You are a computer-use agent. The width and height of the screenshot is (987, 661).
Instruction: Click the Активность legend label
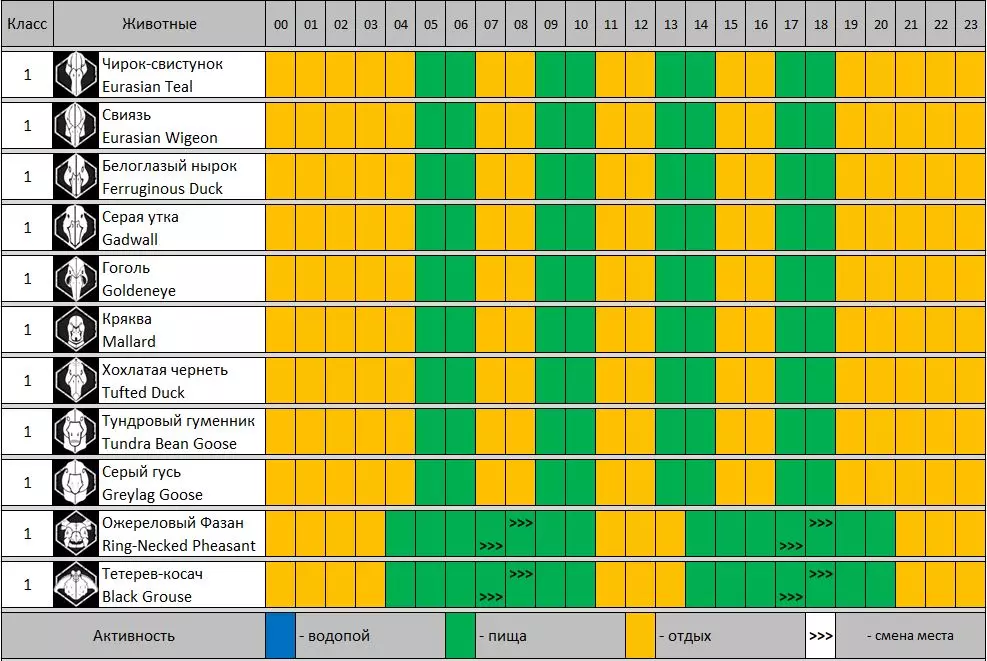(x=133, y=636)
